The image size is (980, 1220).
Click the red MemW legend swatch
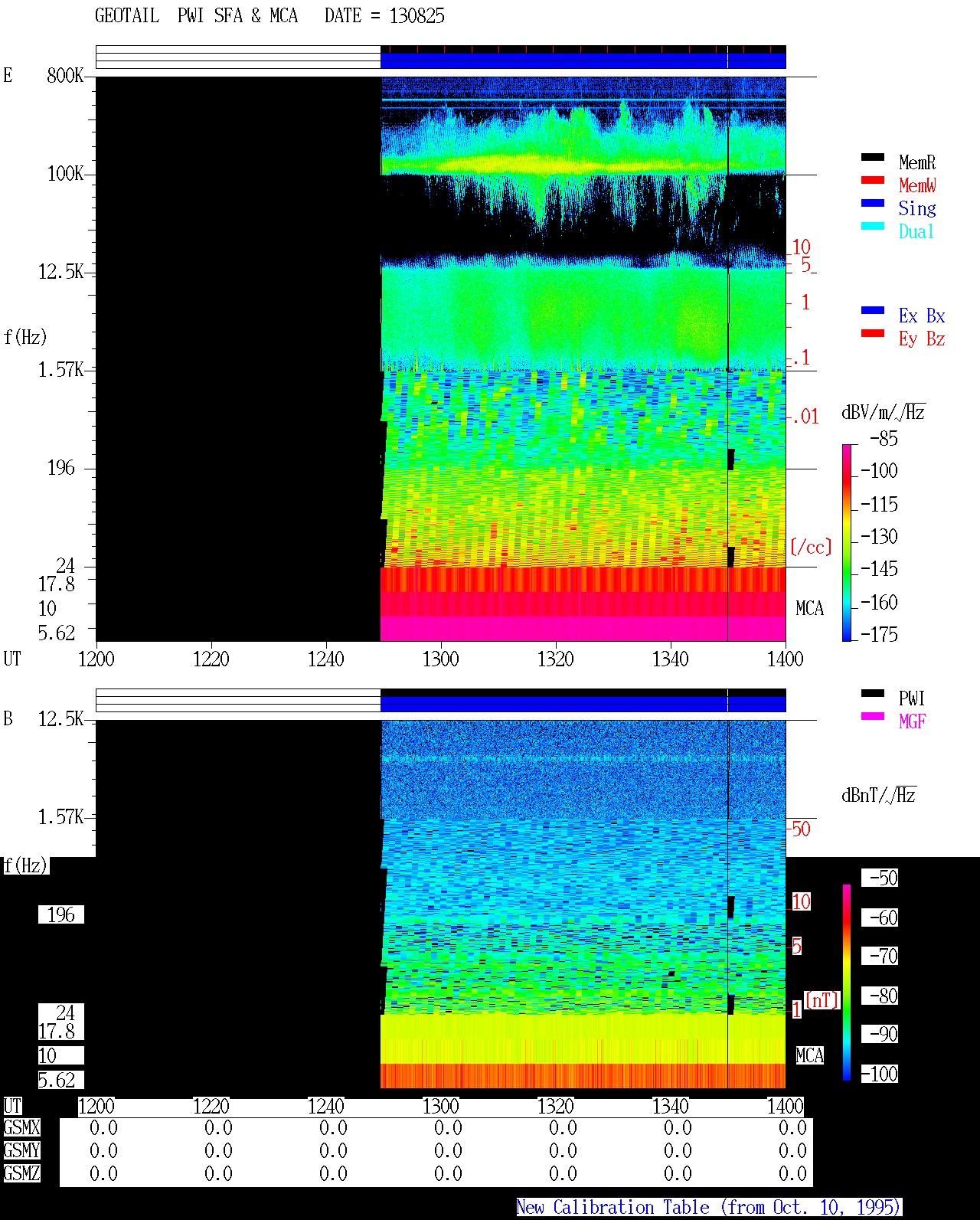pos(873,180)
